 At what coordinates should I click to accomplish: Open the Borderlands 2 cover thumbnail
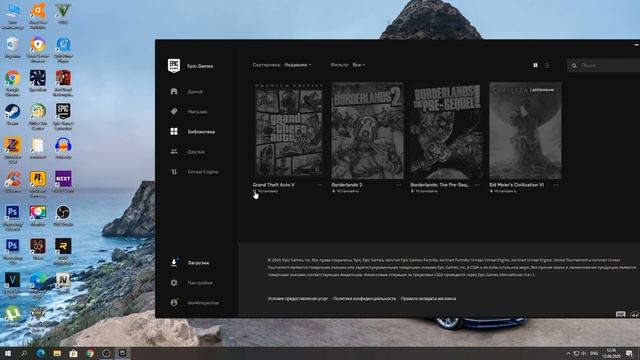[368, 131]
